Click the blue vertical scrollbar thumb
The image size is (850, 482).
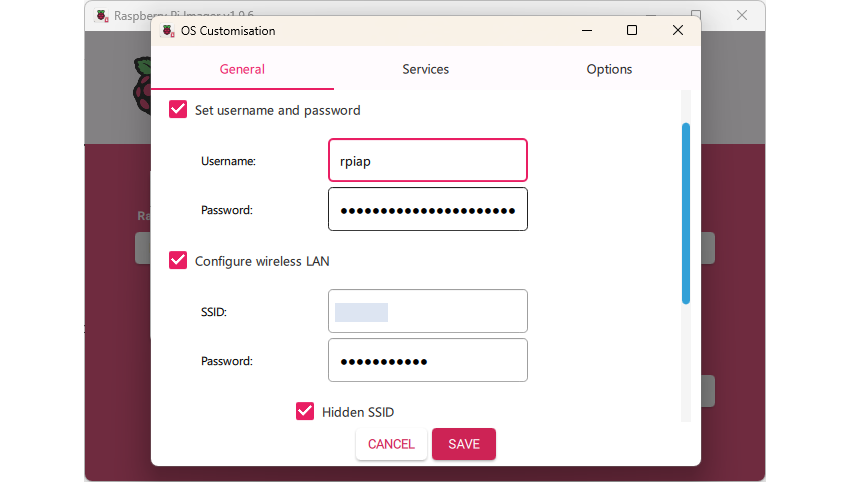(x=686, y=214)
